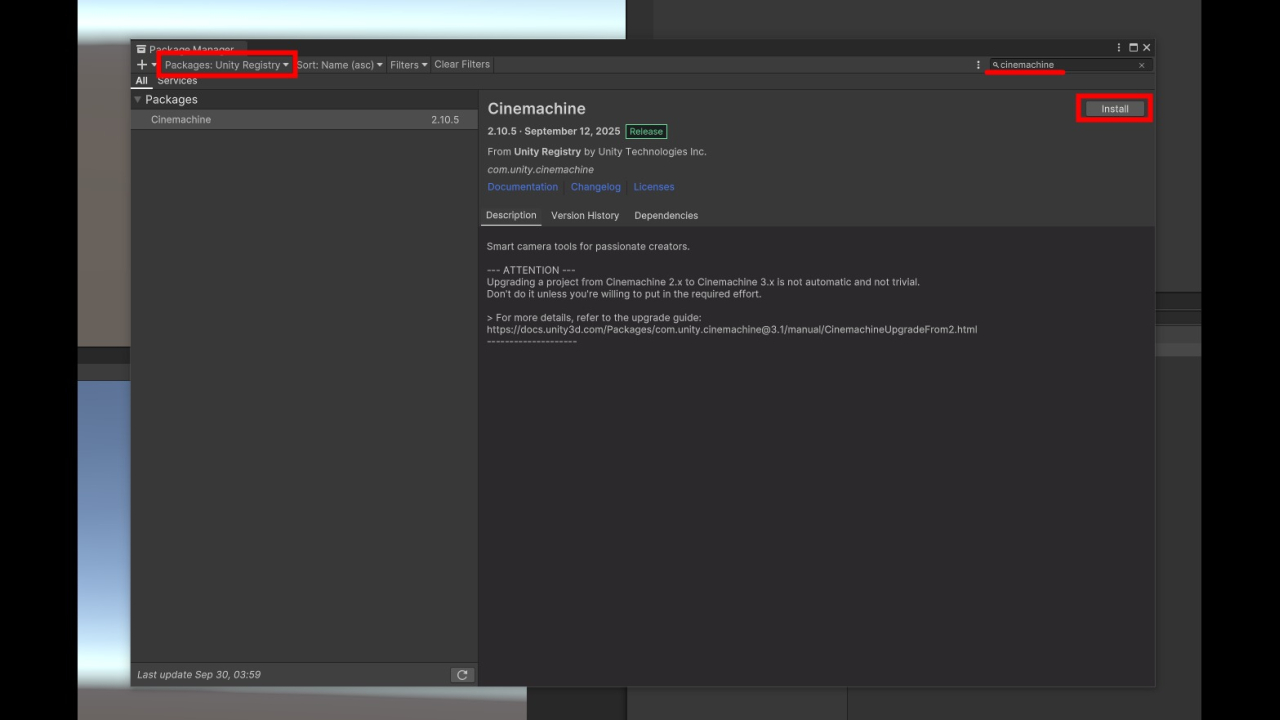This screenshot has width=1280, height=720.
Task: Click the 2.10.5 version in package row
Action: [445, 120]
